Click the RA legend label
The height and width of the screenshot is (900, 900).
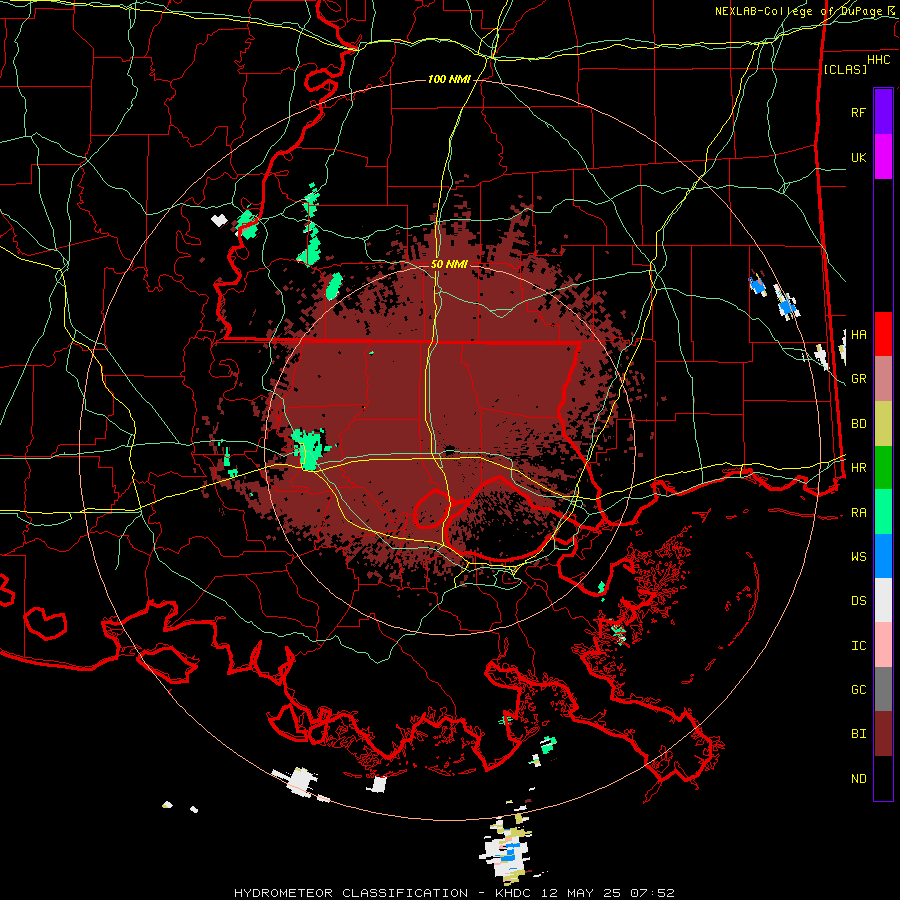(858, 513)
